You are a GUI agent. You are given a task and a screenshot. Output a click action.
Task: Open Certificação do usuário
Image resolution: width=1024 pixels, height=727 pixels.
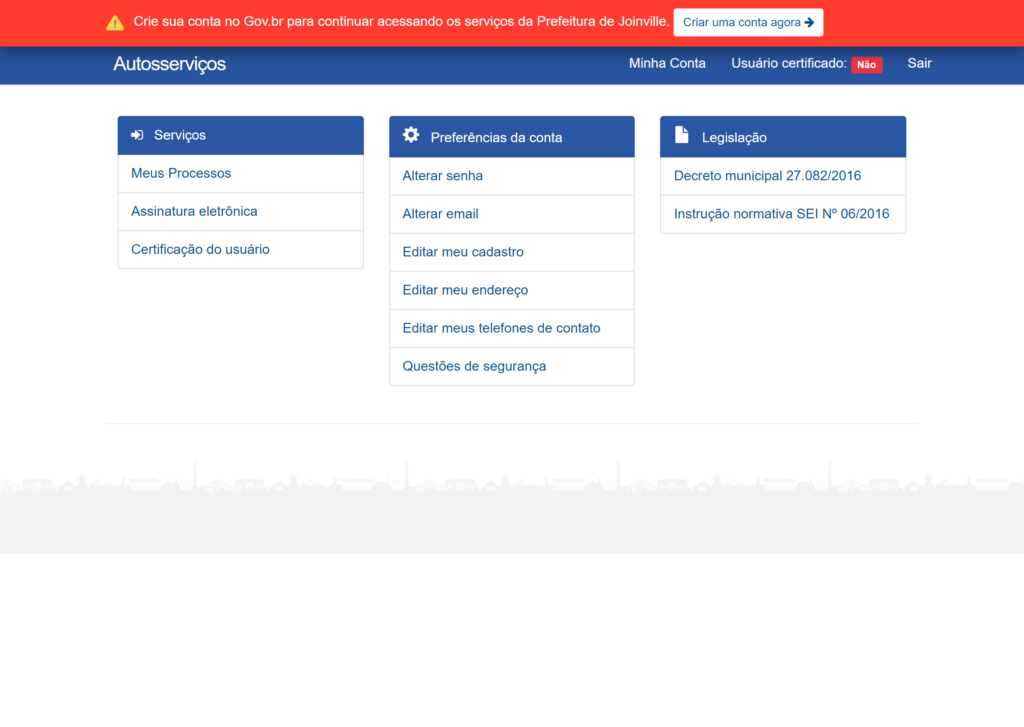click(x=200, y=249)
